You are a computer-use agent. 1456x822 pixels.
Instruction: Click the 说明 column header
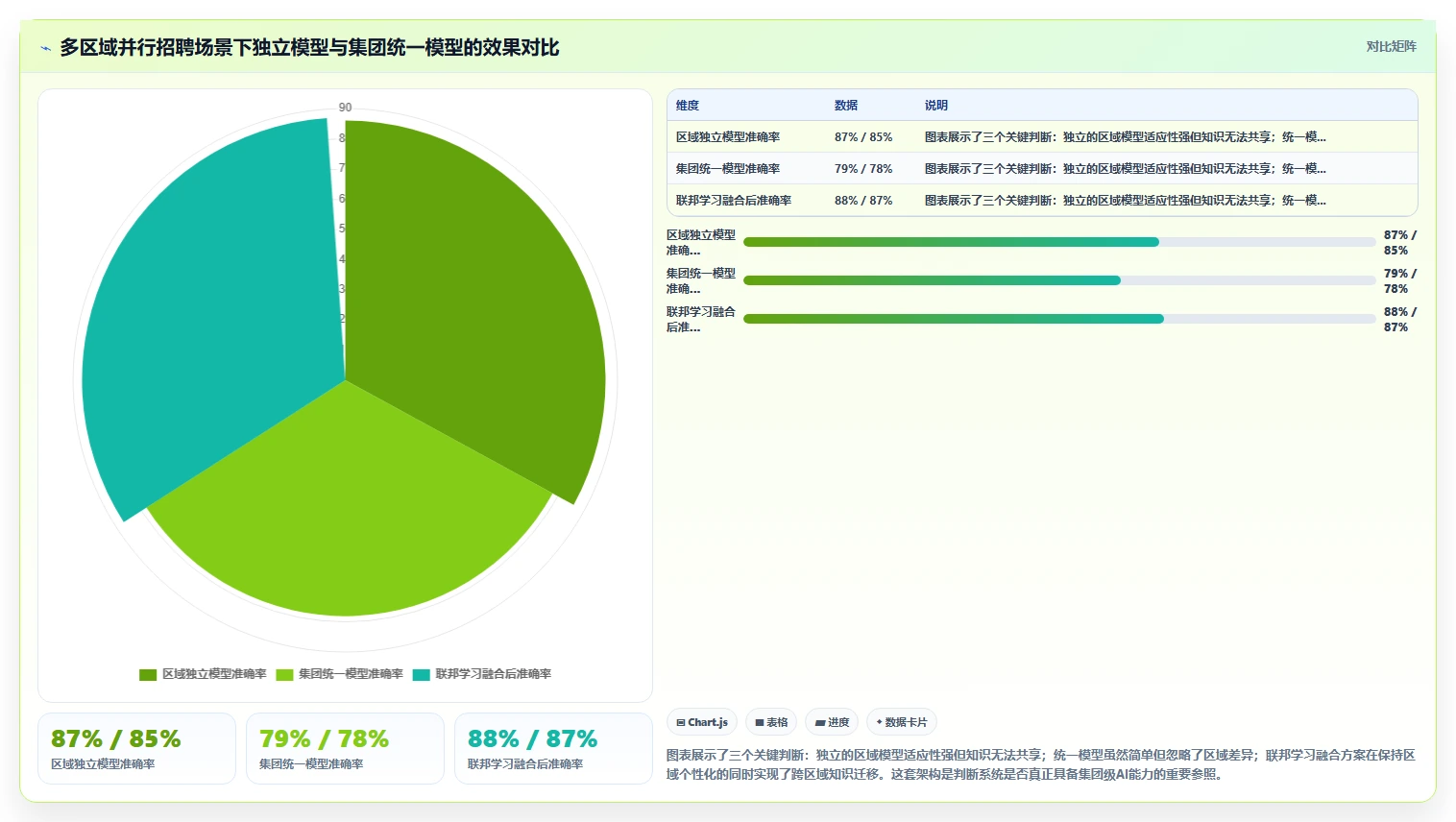(x=936, y=106)
